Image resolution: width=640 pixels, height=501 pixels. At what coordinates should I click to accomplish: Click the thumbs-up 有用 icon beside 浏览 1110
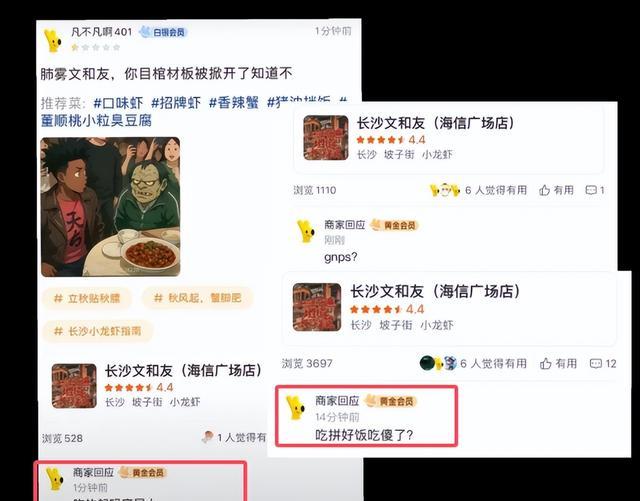[544, 190]
